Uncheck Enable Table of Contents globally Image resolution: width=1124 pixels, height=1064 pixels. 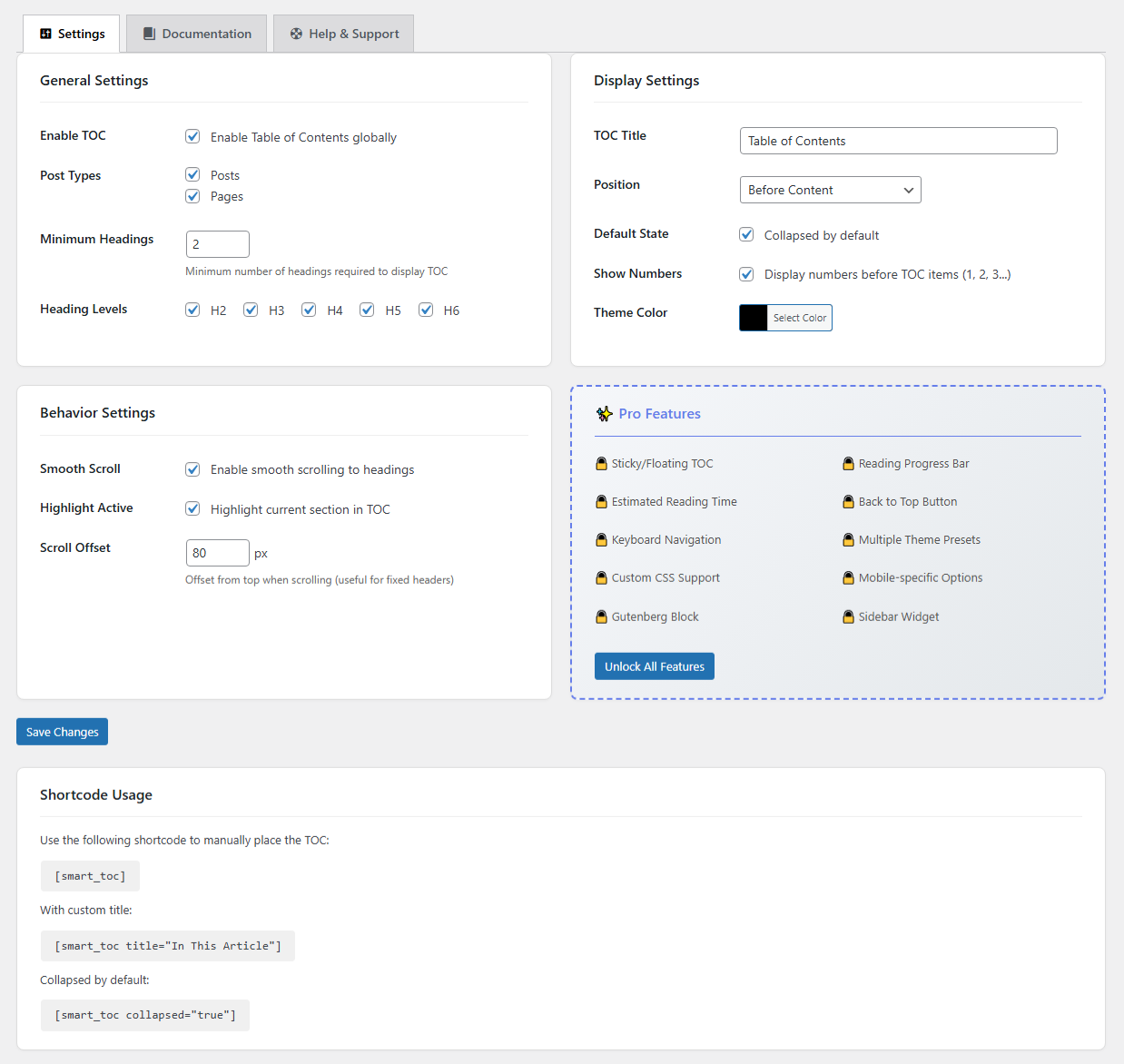192,136
